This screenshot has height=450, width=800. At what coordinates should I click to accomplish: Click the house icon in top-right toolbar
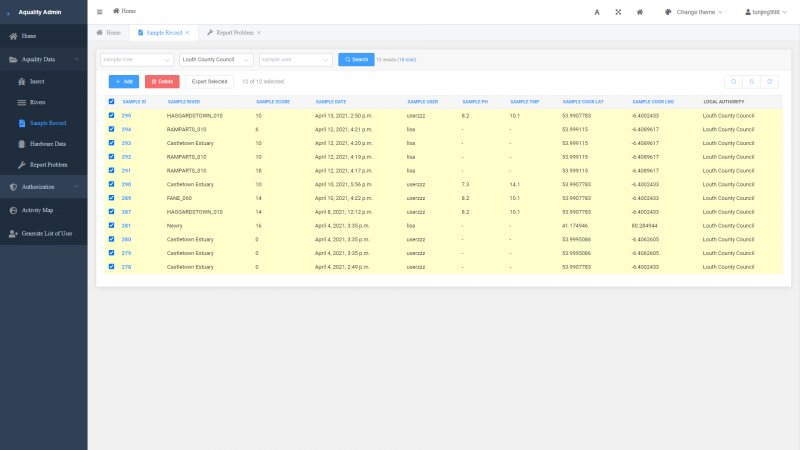[640, 12]
